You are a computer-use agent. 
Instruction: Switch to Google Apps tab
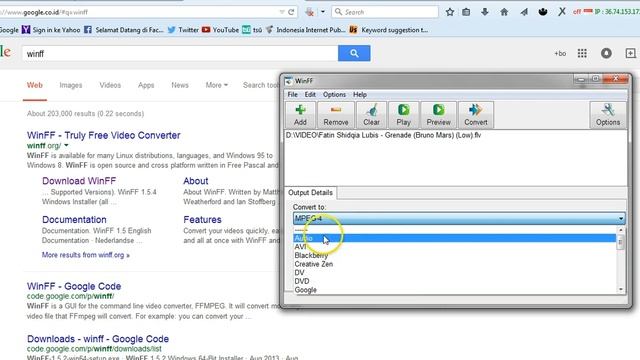pos(146,85)
